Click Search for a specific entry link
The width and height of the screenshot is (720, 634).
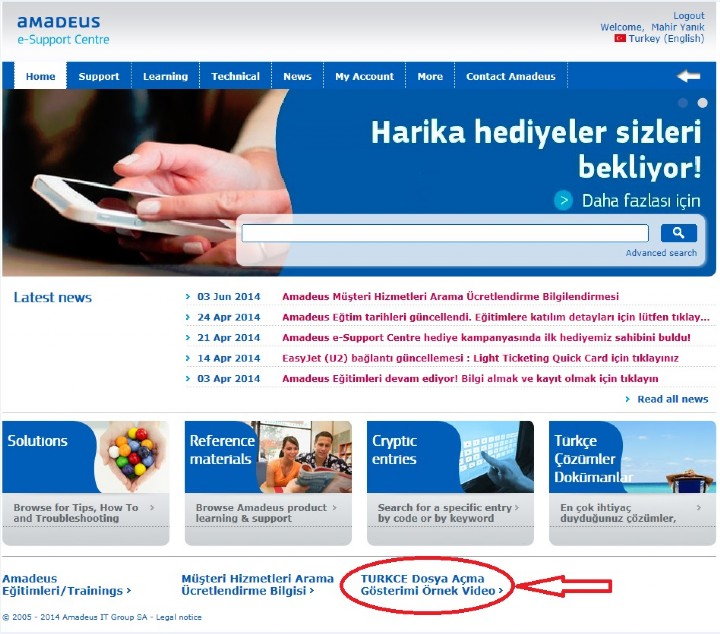pyautogui.click(x=444, y=513)
